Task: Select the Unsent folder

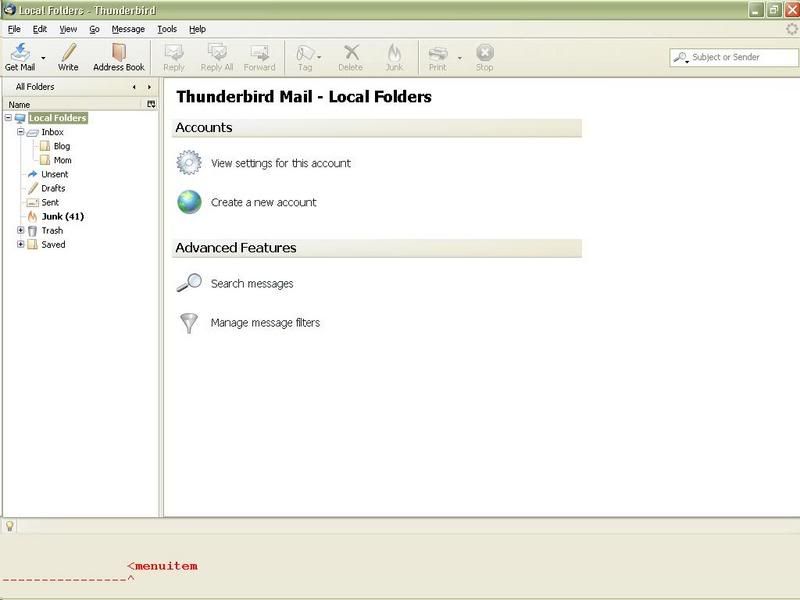Action: pos(55,174)
